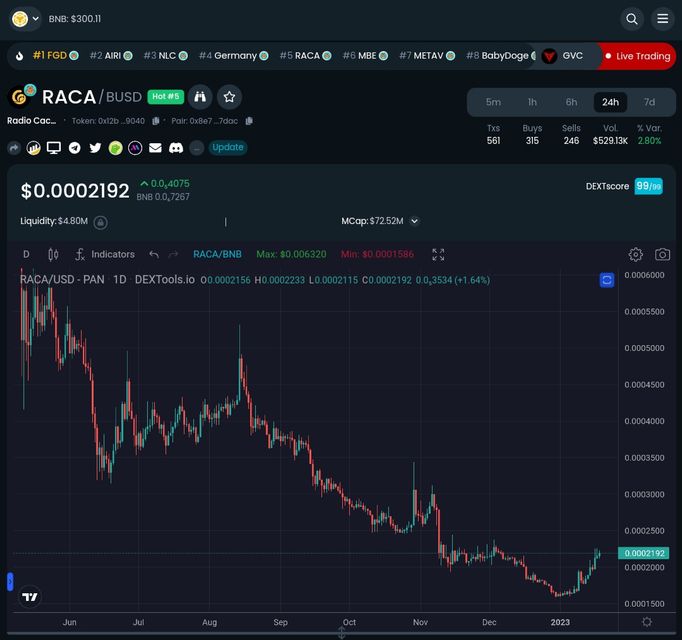682x640 pixels.
Task: Open the green CoinGecko icon link
Action: click(115, 148)
